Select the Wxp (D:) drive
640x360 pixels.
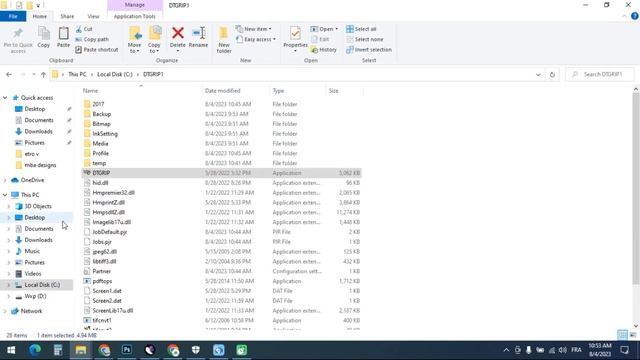tap(36, 296)
